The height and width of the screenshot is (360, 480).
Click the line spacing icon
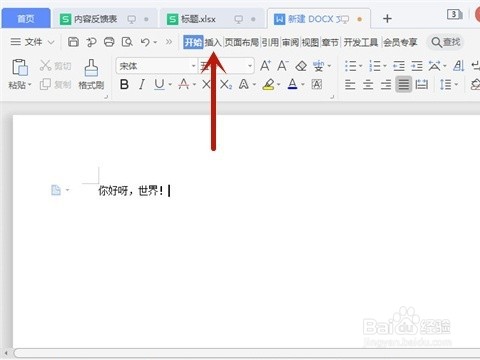coord(446,84)
